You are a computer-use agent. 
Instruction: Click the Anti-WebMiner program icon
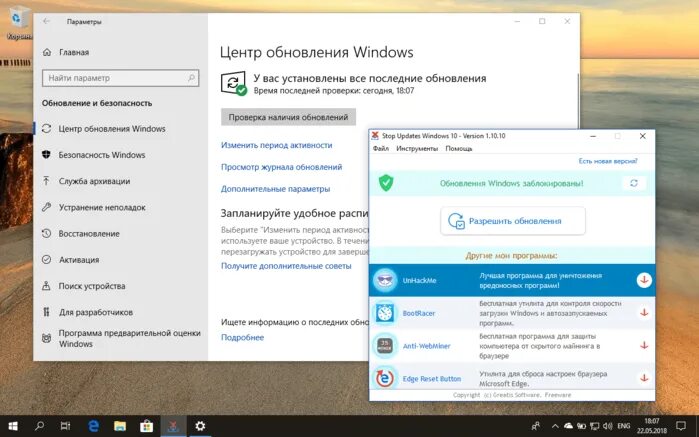point(385,346)
